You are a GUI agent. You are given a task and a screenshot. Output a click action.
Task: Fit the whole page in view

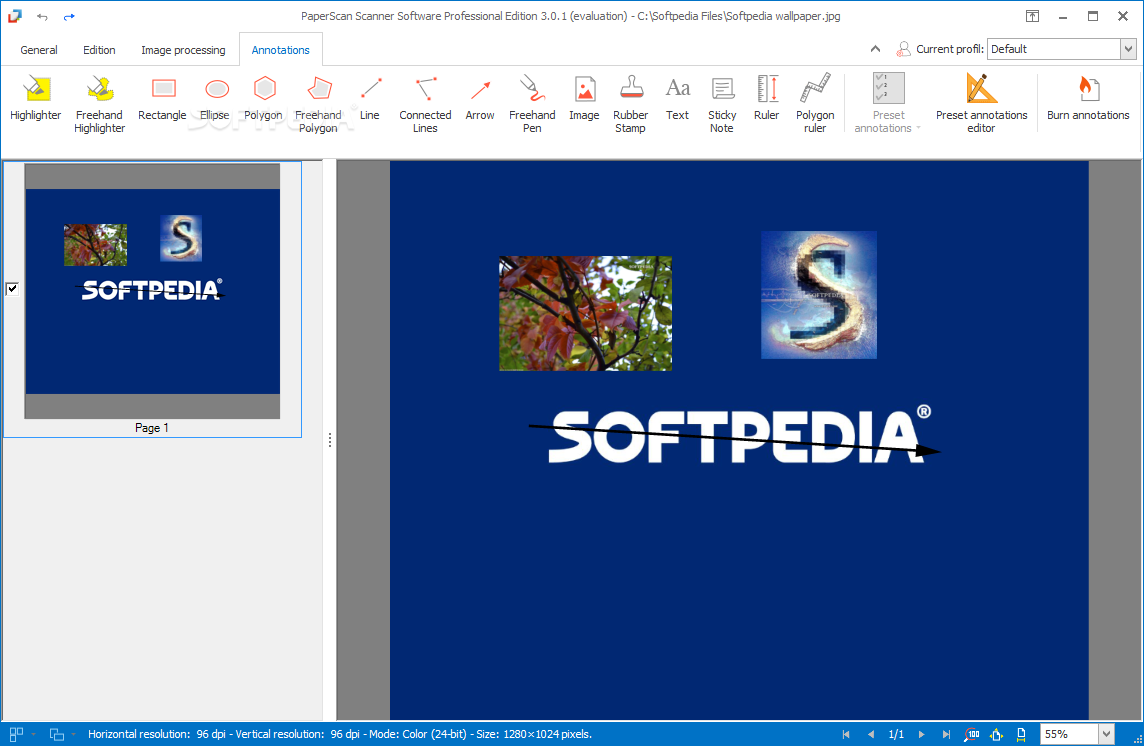point(997,734)
